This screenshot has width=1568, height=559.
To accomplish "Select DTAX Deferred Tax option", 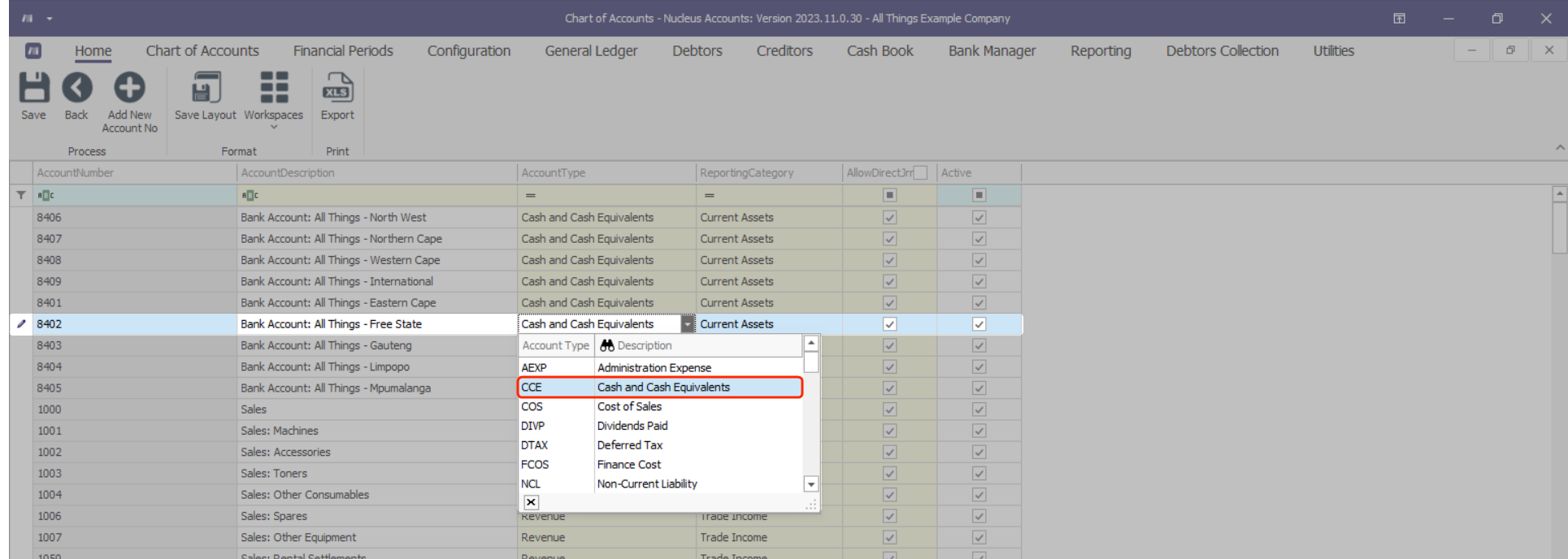I will 660,445.
